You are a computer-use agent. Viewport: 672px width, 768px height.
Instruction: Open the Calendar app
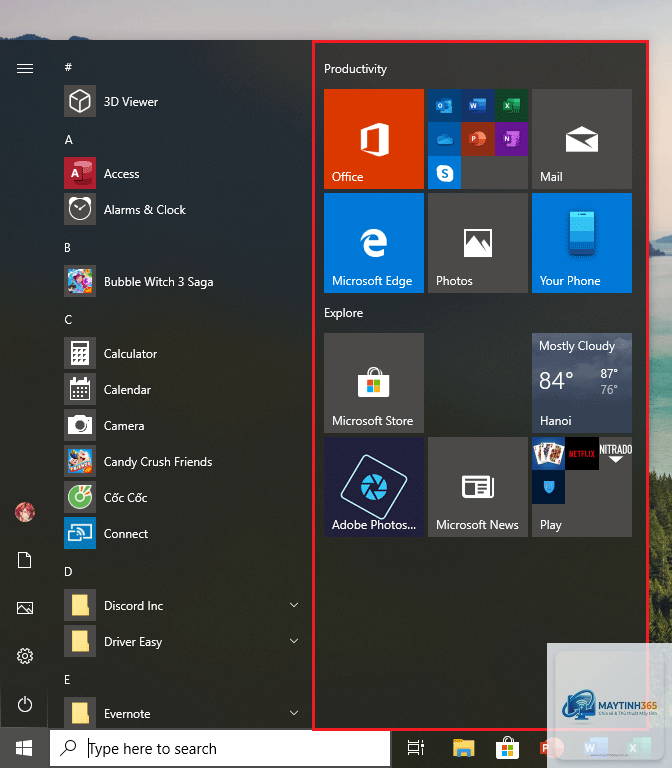click(181, 389)
